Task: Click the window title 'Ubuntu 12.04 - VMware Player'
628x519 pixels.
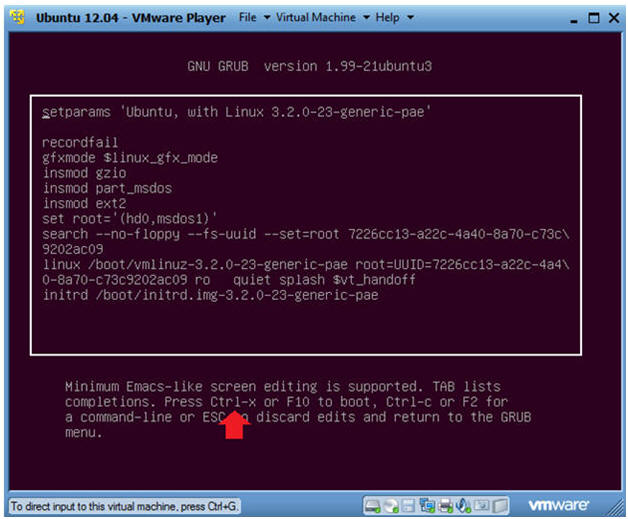Action: tap(131, 18)
